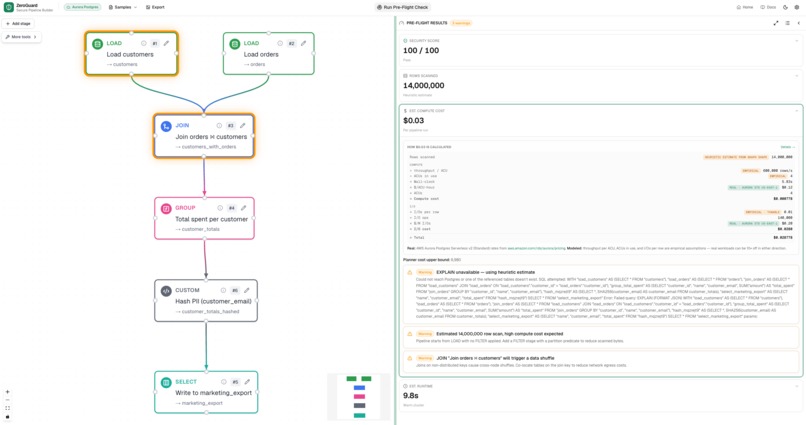Open info icon on Load customers node

(x=143, y=43)
